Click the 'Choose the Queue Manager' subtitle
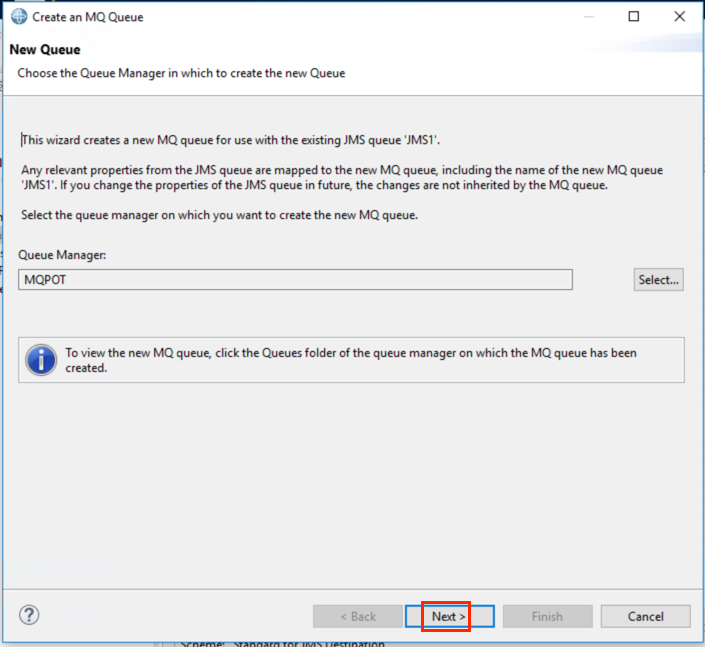This screenshot has height=647, width=705. pyautogui.click(x=181, y=73)
